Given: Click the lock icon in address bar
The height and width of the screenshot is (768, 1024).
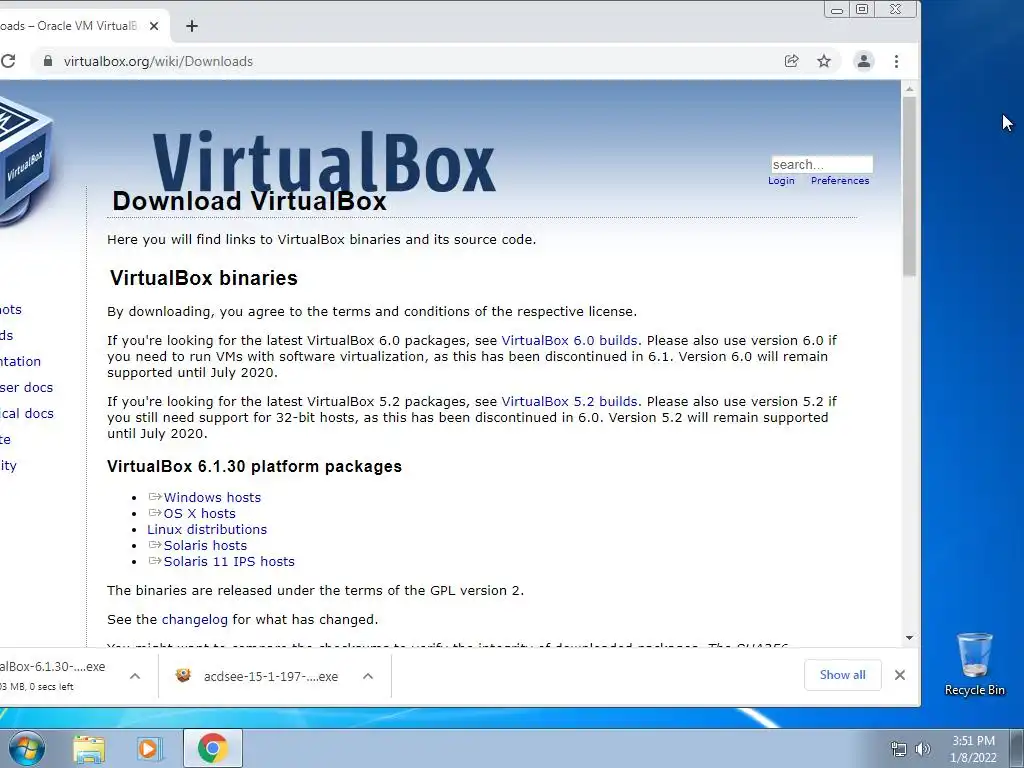Looking at the screenshot, I should 47,61.
